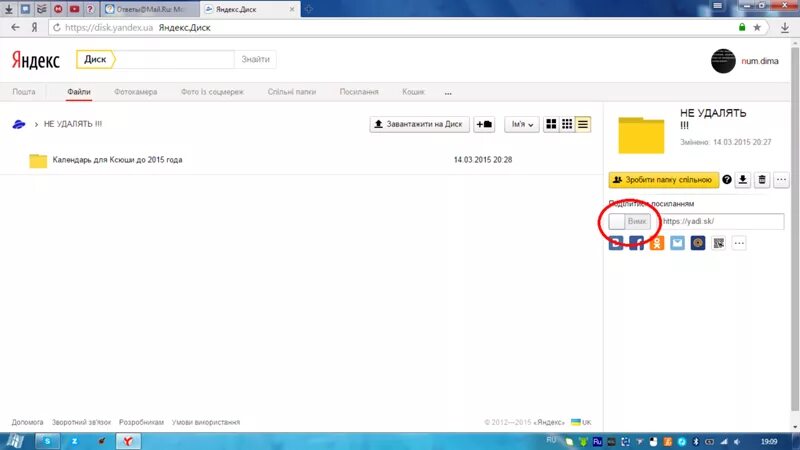
Task: Click the yadi.sk link field
Action: pyautogui.click(x=722, y=221)
